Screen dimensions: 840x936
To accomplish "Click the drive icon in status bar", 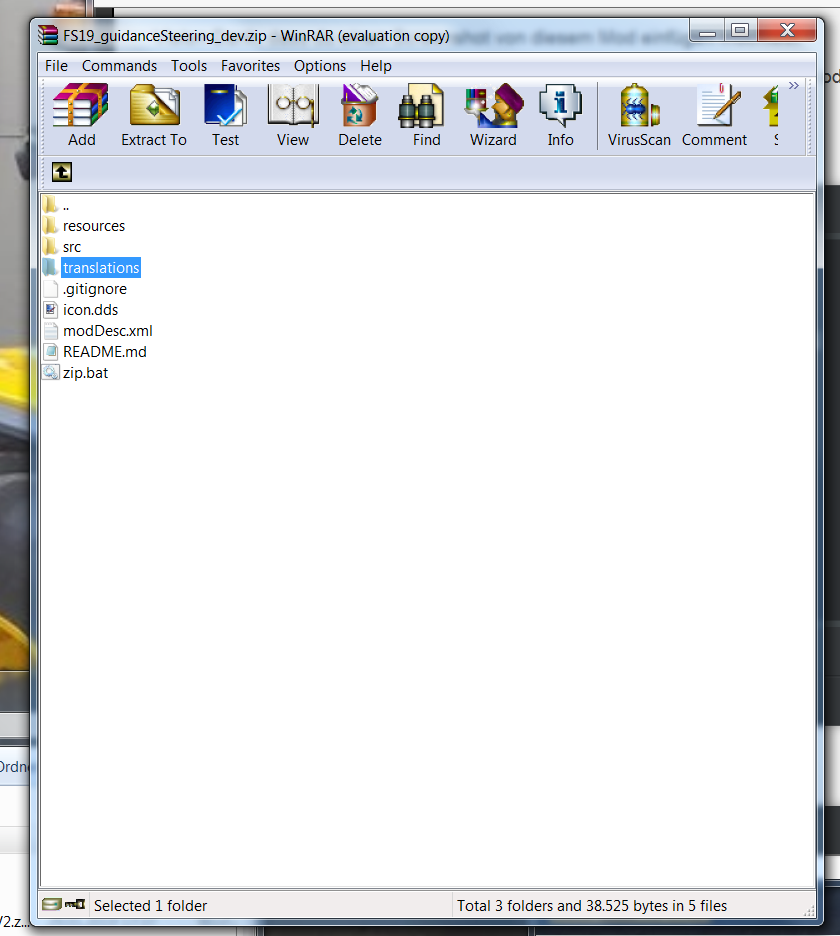I will 51,904.
